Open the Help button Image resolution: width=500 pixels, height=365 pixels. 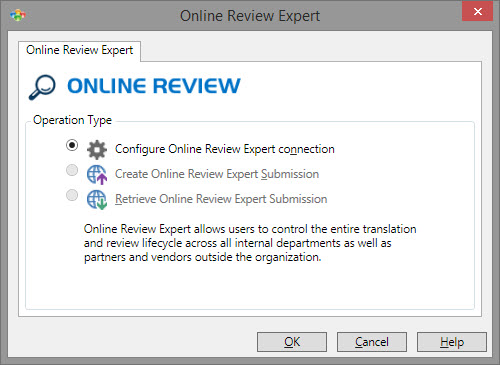tap(452, 342)
